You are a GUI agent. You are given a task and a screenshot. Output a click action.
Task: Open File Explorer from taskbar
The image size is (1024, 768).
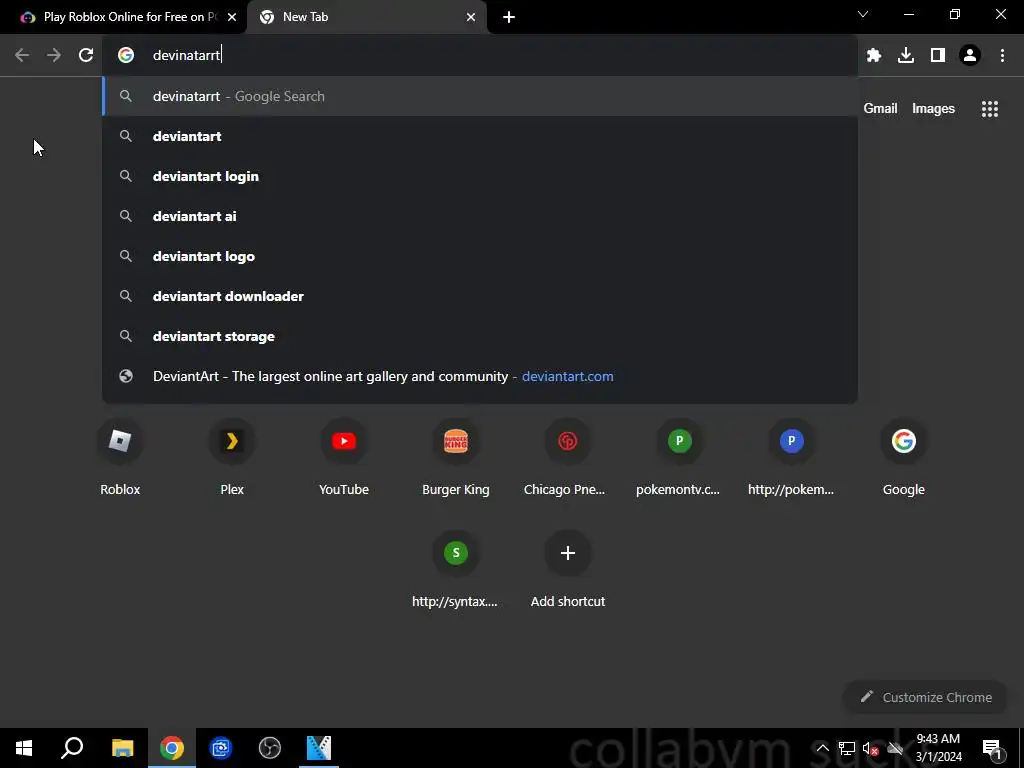pos(122,748)
